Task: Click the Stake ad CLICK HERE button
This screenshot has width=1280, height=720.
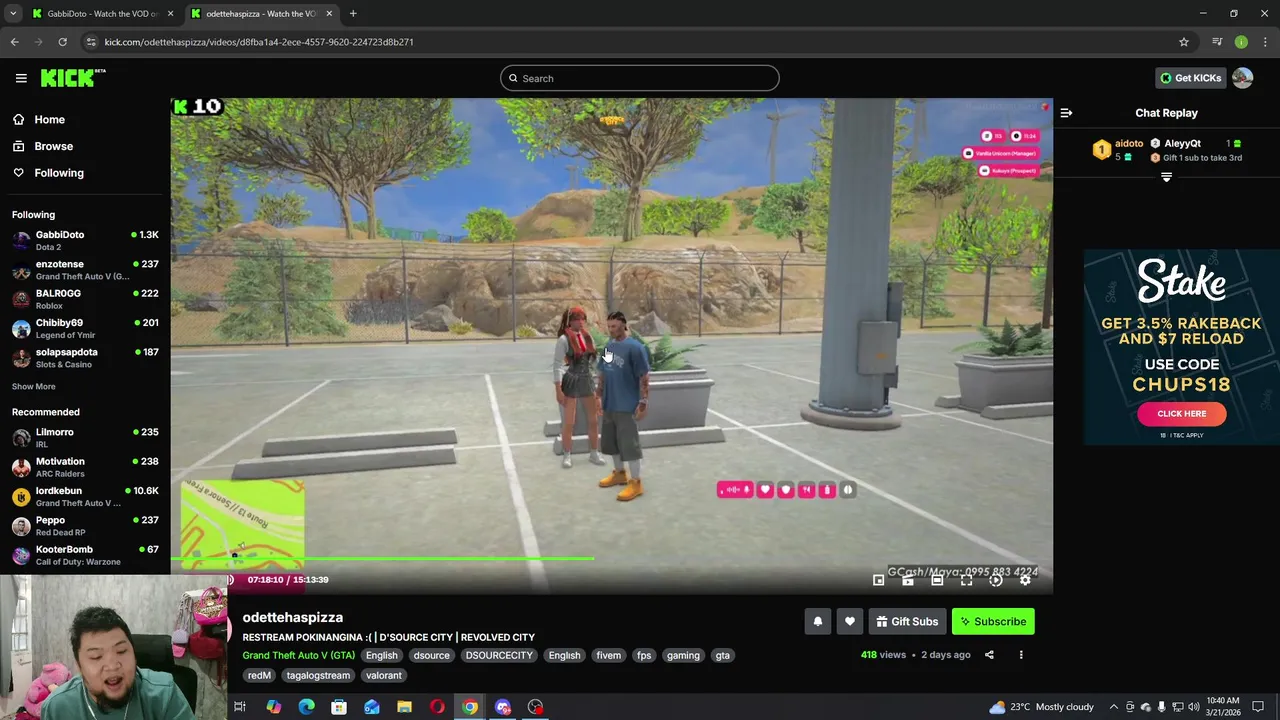Action: point(1181,413)
